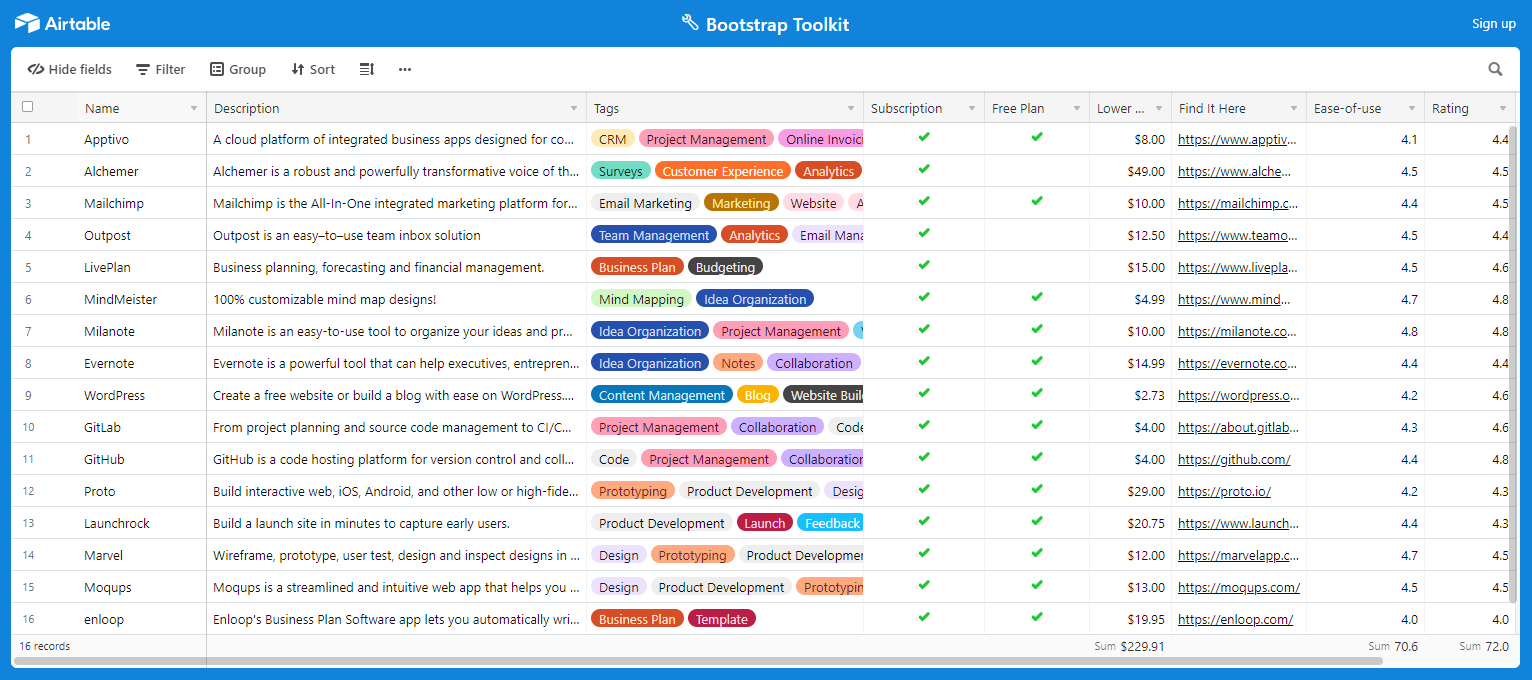Open the Lower column dropdown arrow
1532x680 pixels.
tap(1159, 108)
